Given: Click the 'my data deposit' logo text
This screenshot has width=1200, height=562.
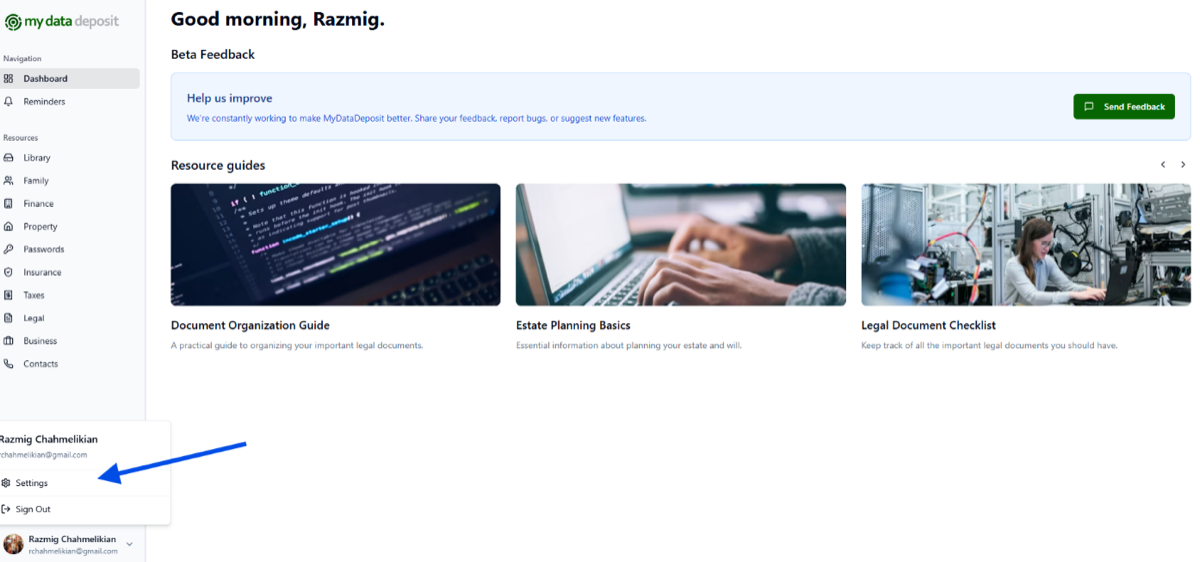Looking at the screenshot, I should [x=71, y=22].
